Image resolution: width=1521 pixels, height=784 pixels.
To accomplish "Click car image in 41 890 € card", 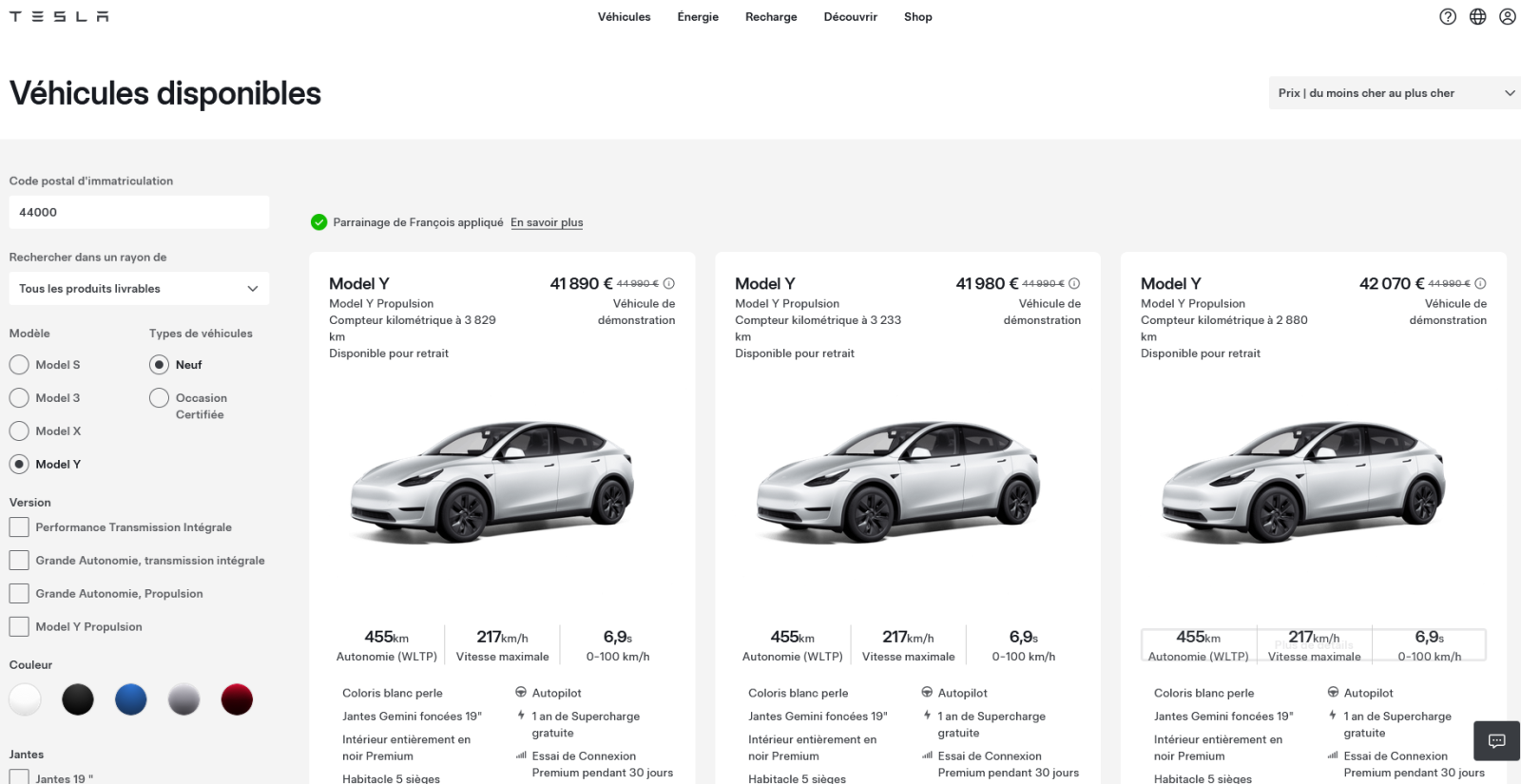I will [492, 482].
